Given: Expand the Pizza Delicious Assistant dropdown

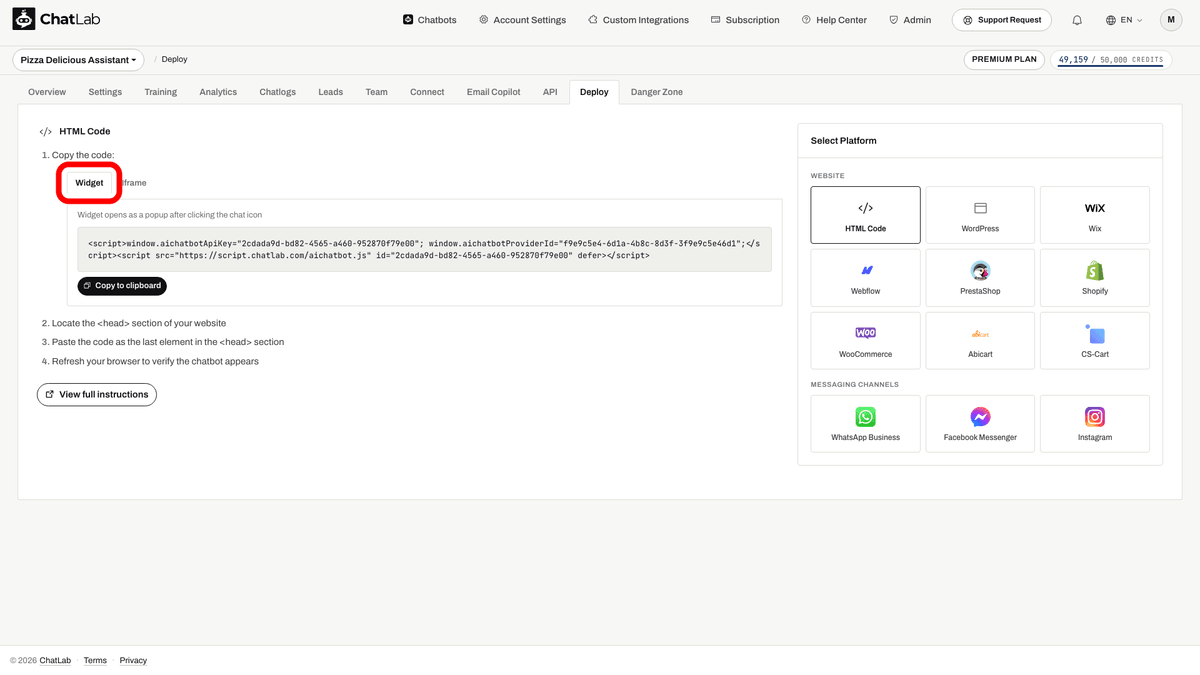Looking at the screenshot, I should 79,60.
